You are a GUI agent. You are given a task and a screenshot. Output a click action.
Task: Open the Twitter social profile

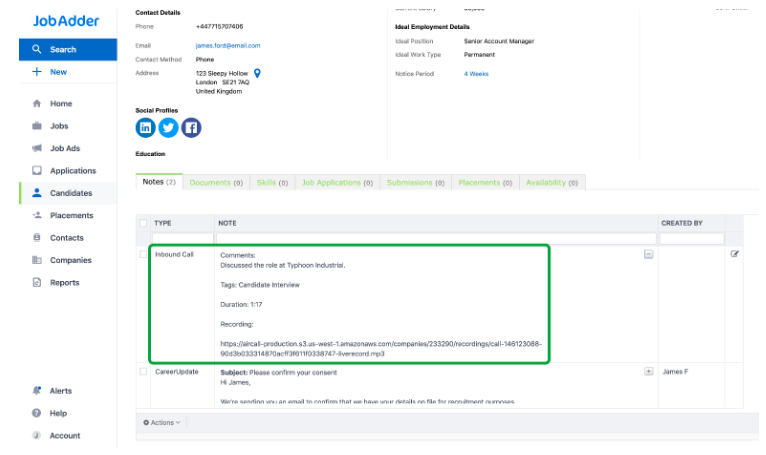point(169,128)
